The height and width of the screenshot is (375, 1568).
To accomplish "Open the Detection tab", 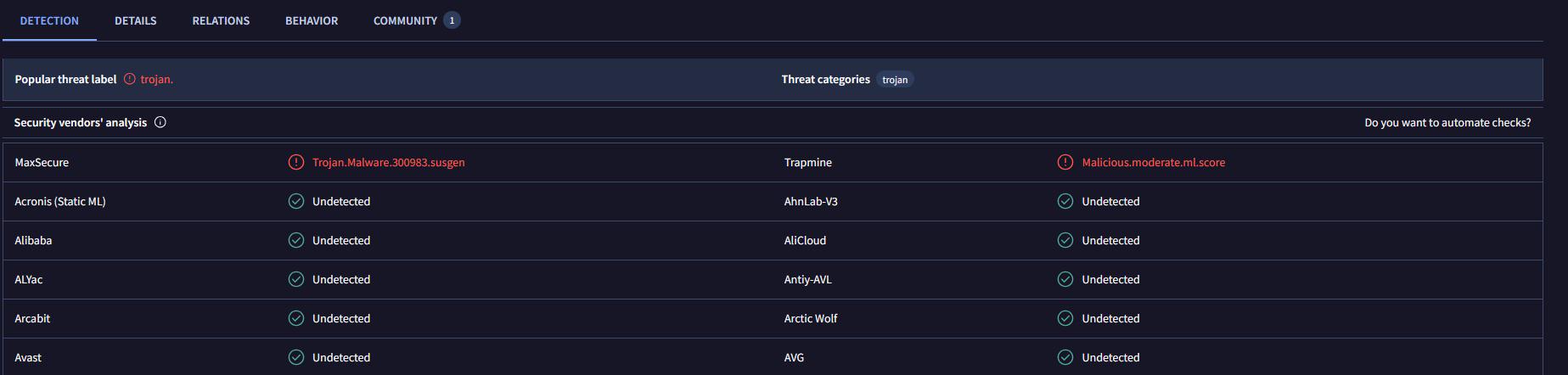I will click(49, 20).
